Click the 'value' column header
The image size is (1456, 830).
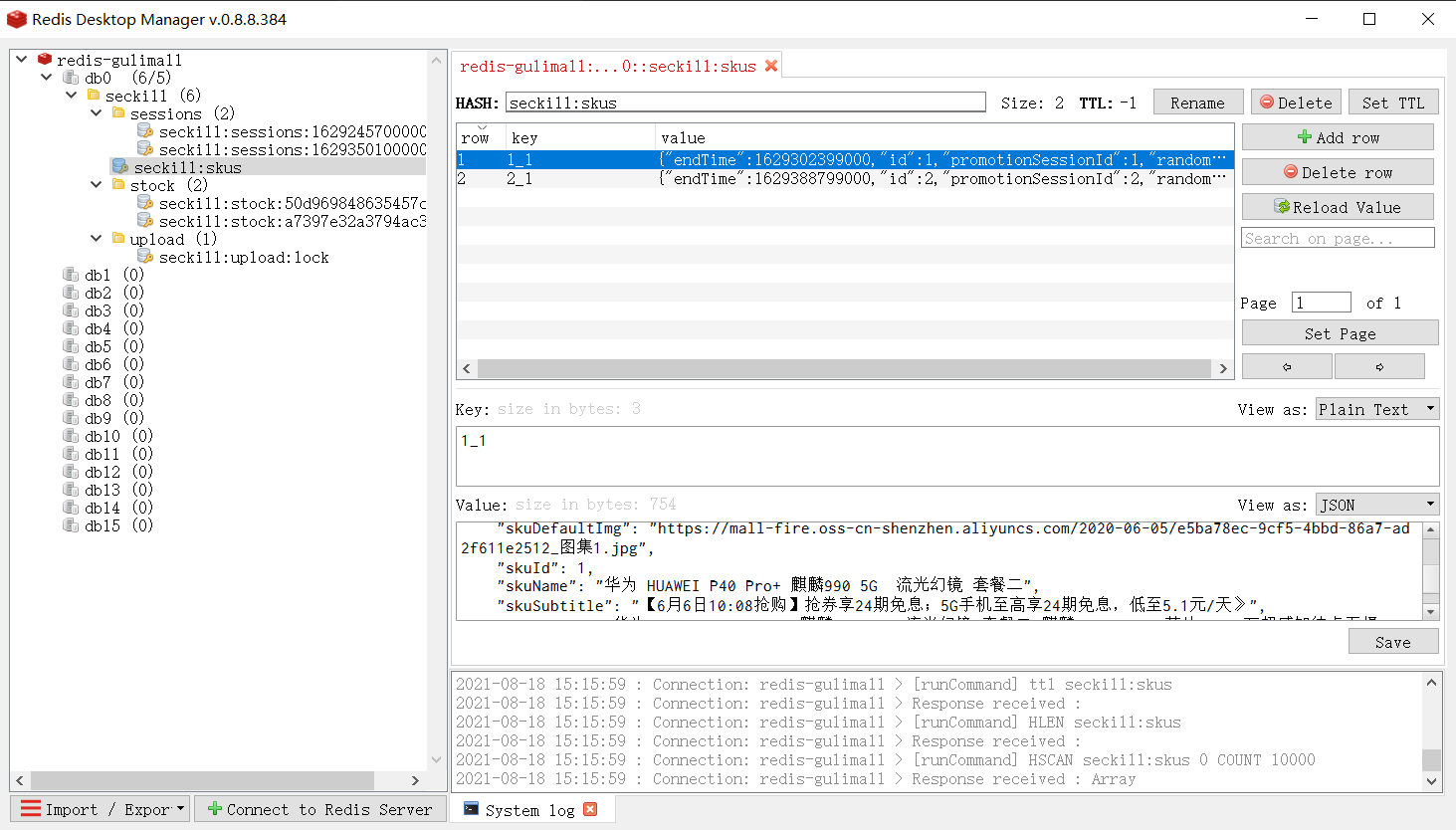[x=943, y=137]
